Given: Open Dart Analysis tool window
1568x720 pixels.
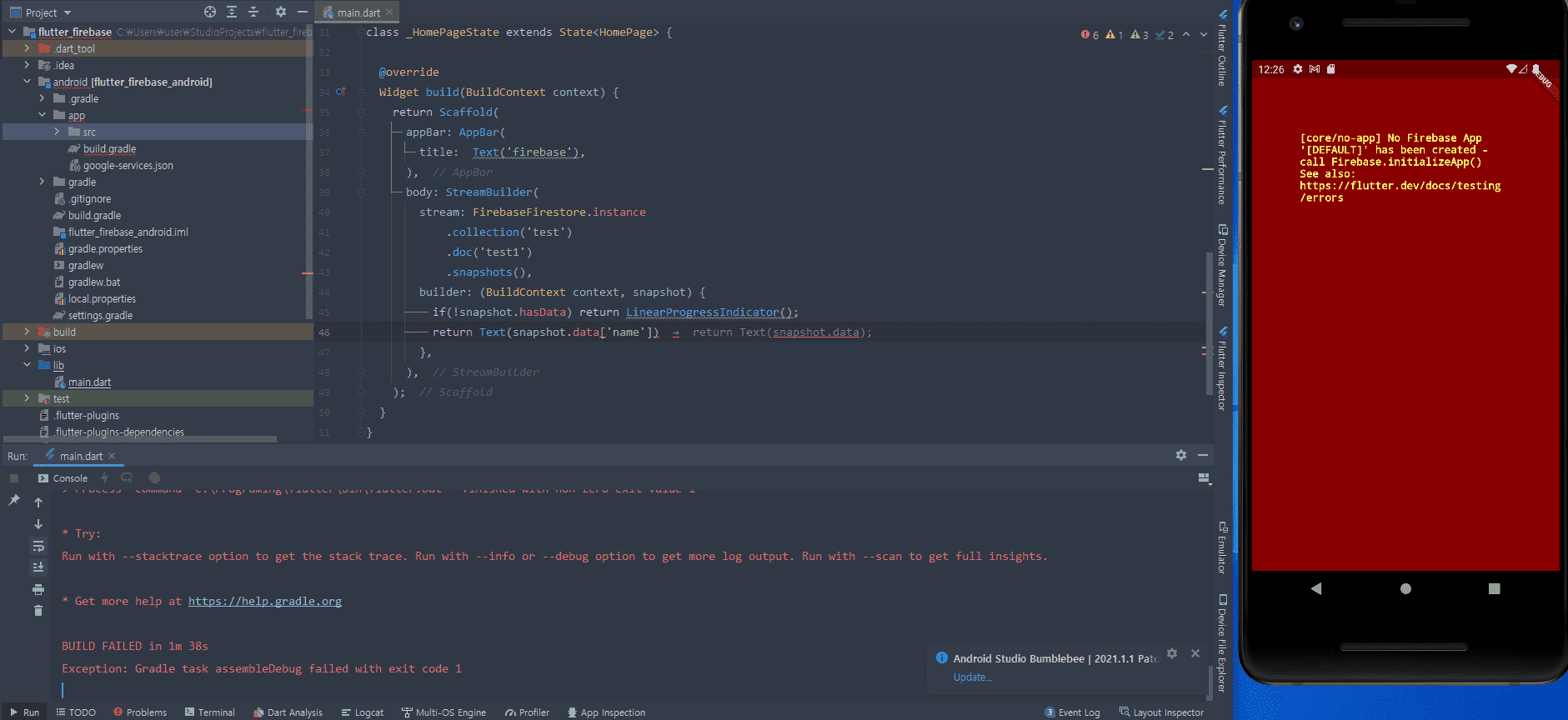Looking at the screenshot, I should pyautogui.click(x=288, y=712).
